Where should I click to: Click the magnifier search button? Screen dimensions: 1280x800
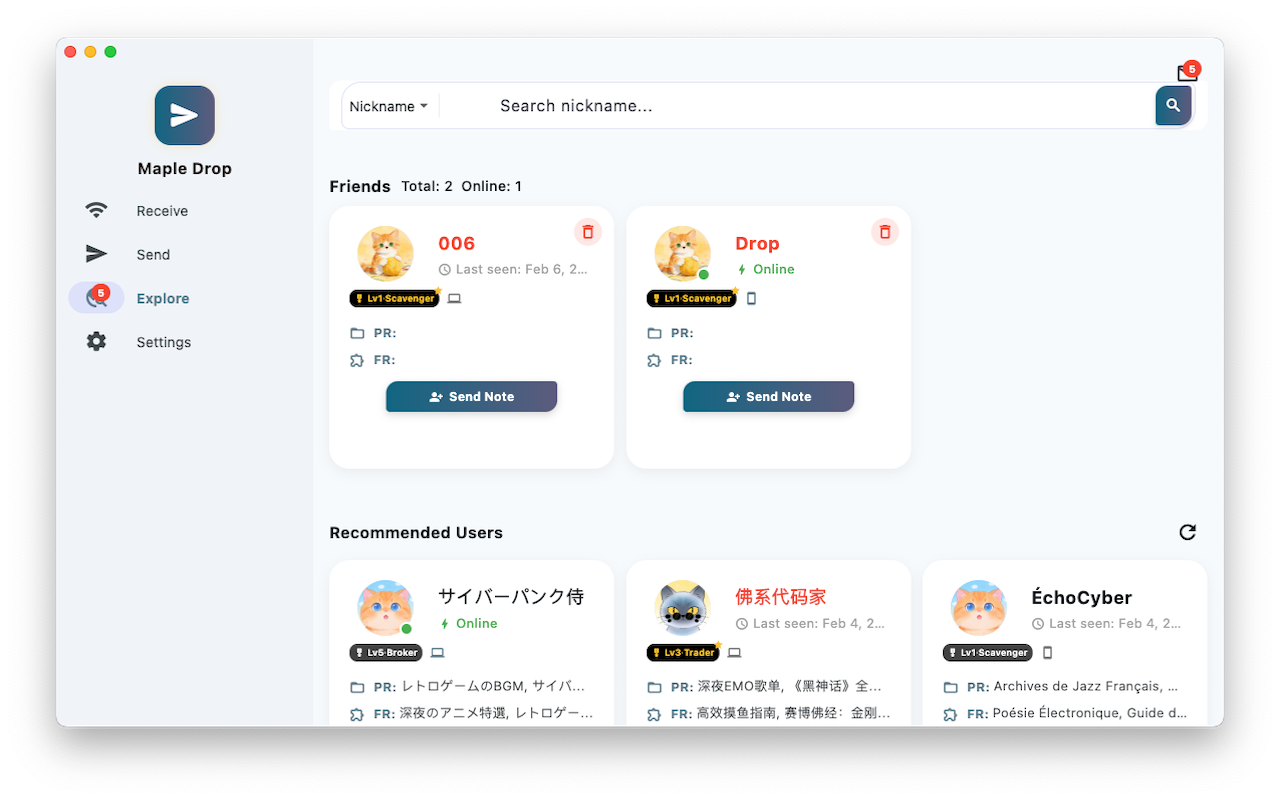[1173, 105]
